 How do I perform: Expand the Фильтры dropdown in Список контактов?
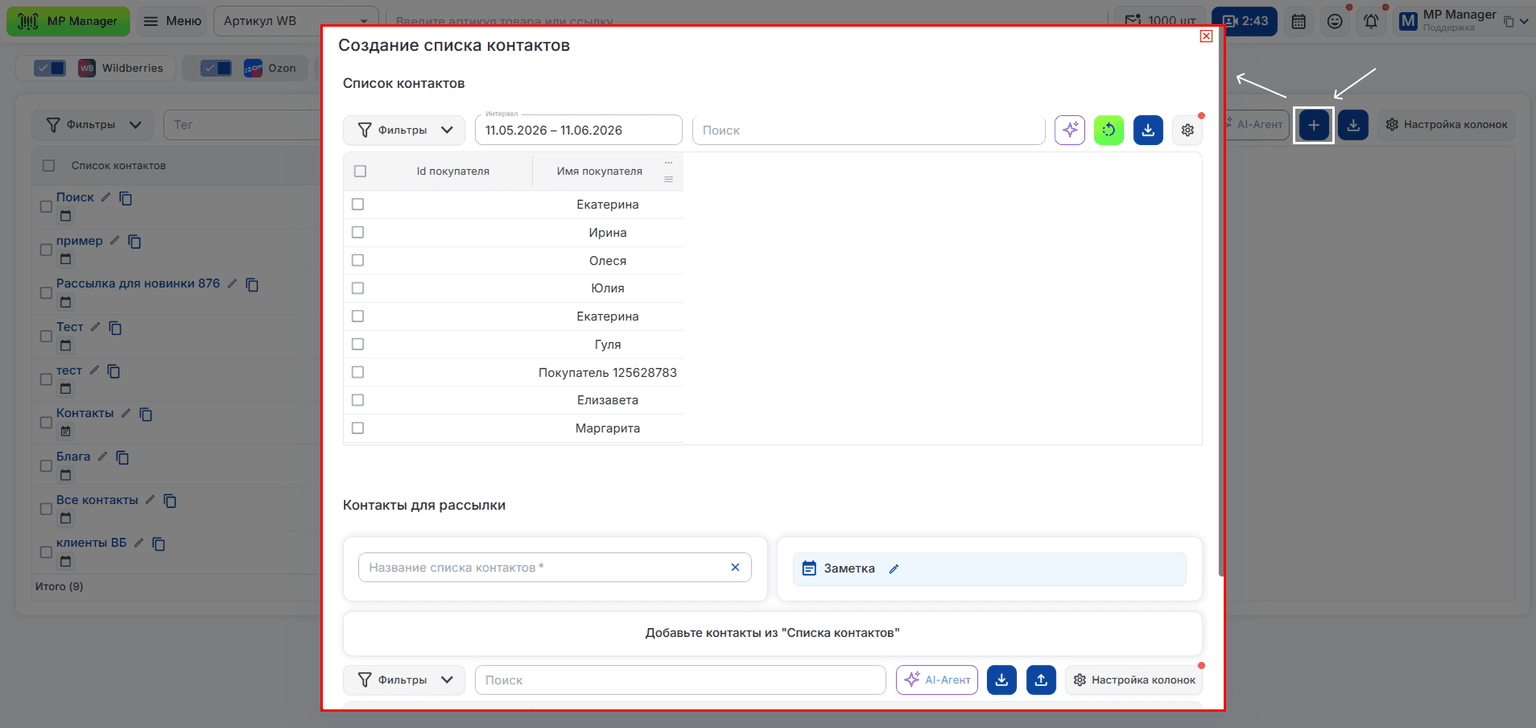pyautogui.click(x=404, y=130)
